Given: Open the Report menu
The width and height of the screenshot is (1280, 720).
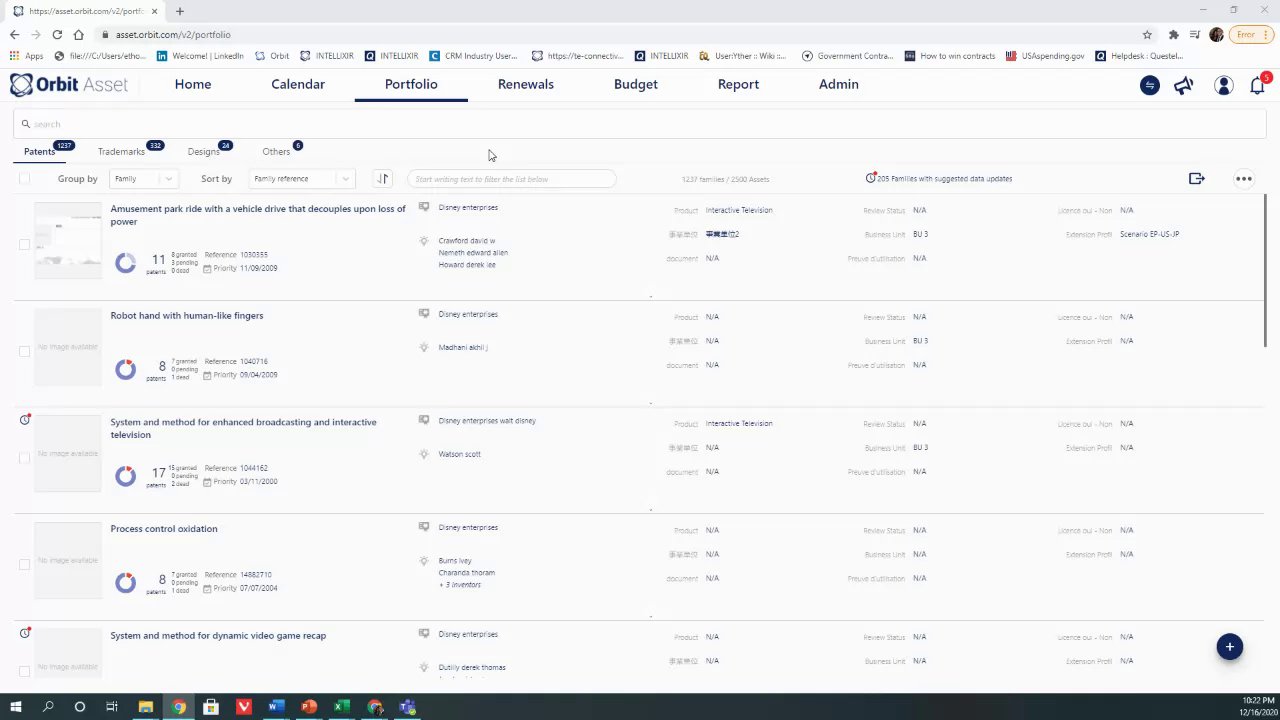Looking at the screenshot, I should 738,84.
